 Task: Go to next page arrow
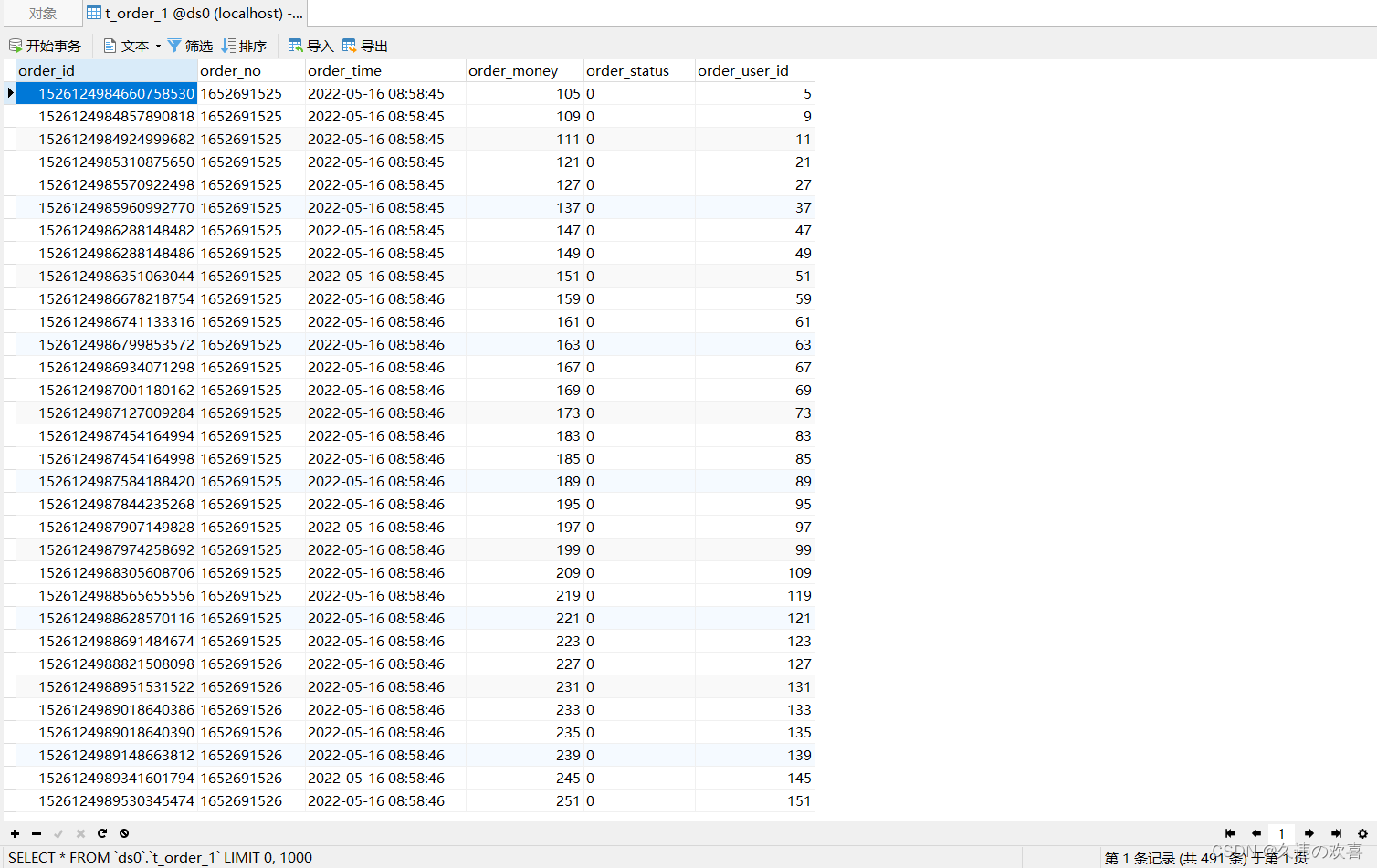[1309, 833]
